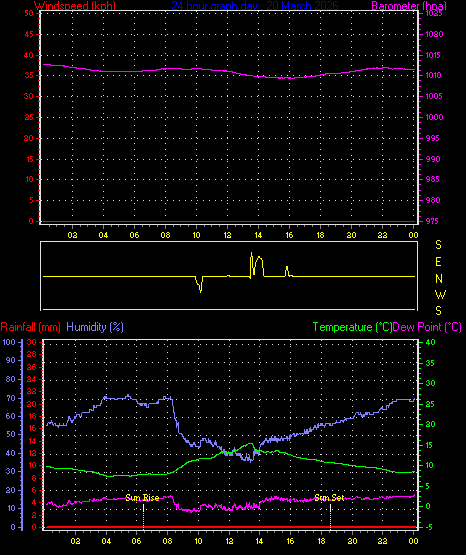Click the 35 value on temperature axis

[430, 363]
